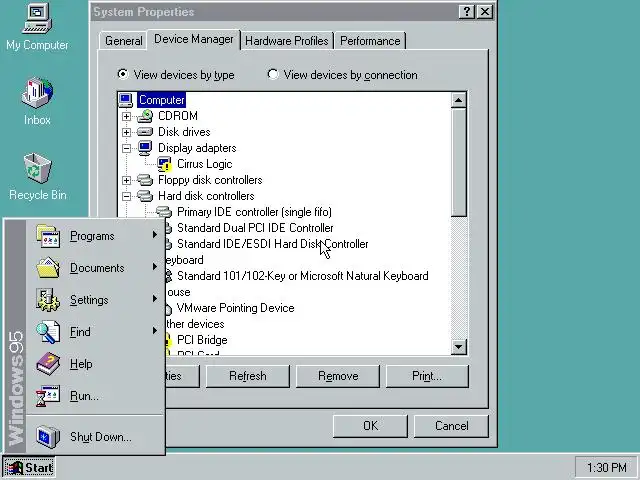
Task: Choose Help from the Start menu
Action: point(96,364)
